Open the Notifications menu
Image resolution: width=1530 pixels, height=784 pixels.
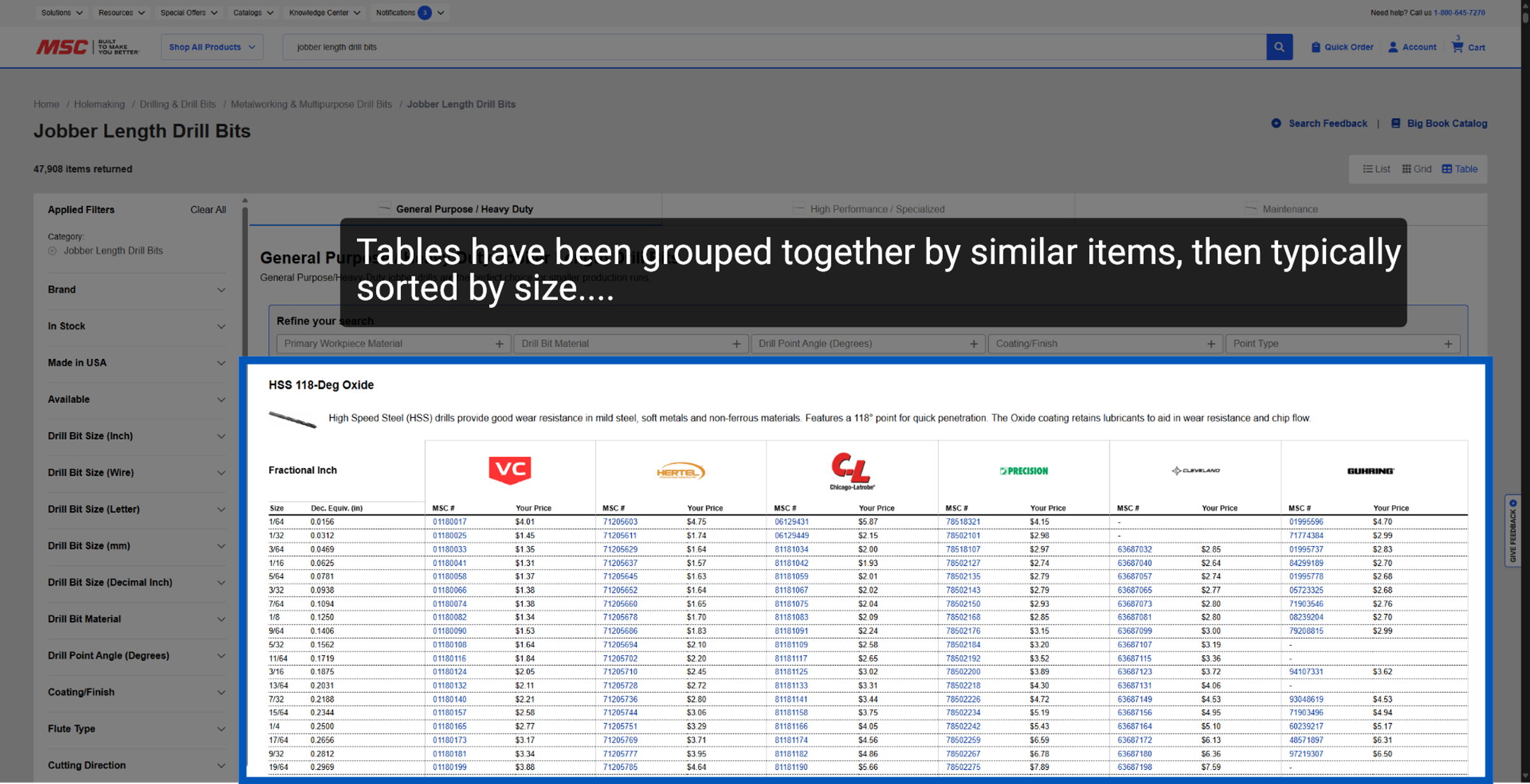[x=410, y=13]
